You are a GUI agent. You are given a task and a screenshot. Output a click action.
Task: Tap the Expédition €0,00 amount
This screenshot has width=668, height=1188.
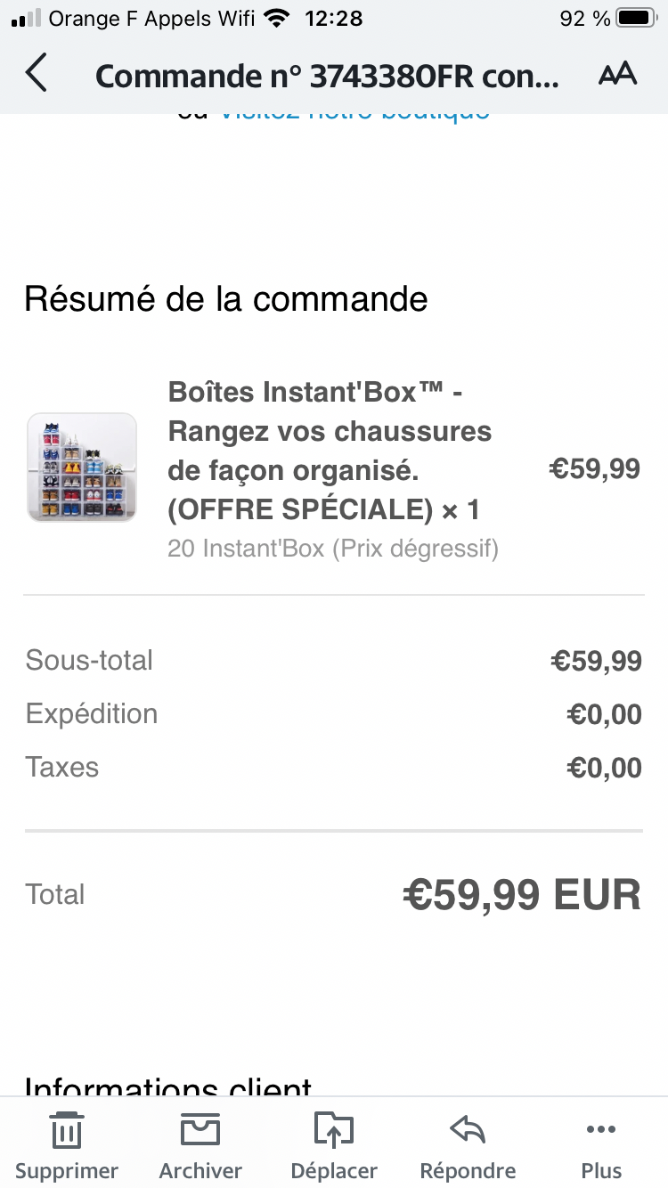point(604,714)
